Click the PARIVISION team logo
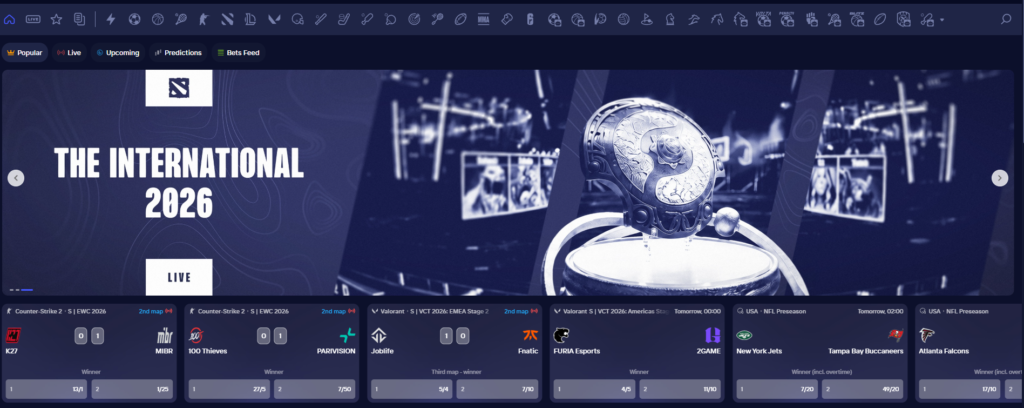This screenshot has height=408, width=1024. click(347, 336)
